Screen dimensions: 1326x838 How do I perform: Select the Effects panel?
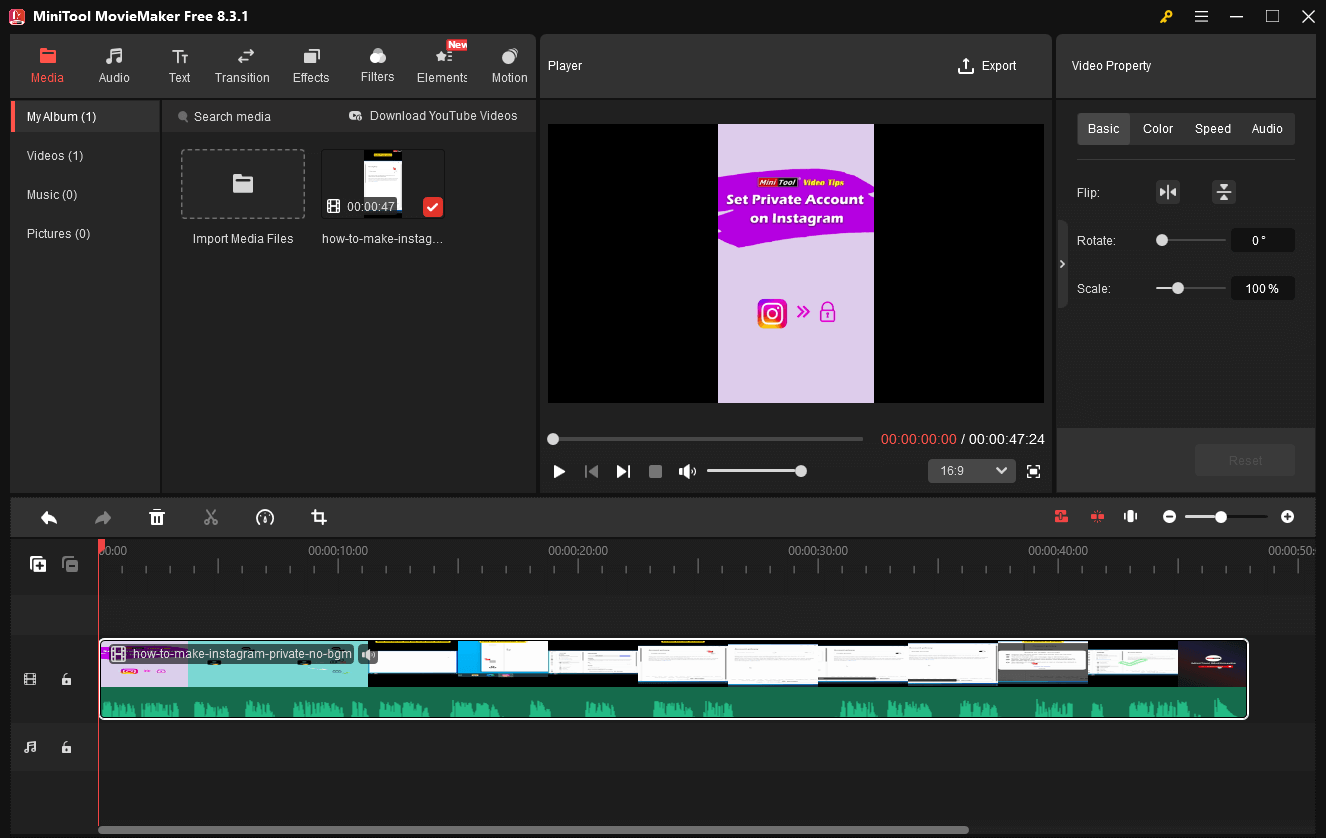[310, 66]
